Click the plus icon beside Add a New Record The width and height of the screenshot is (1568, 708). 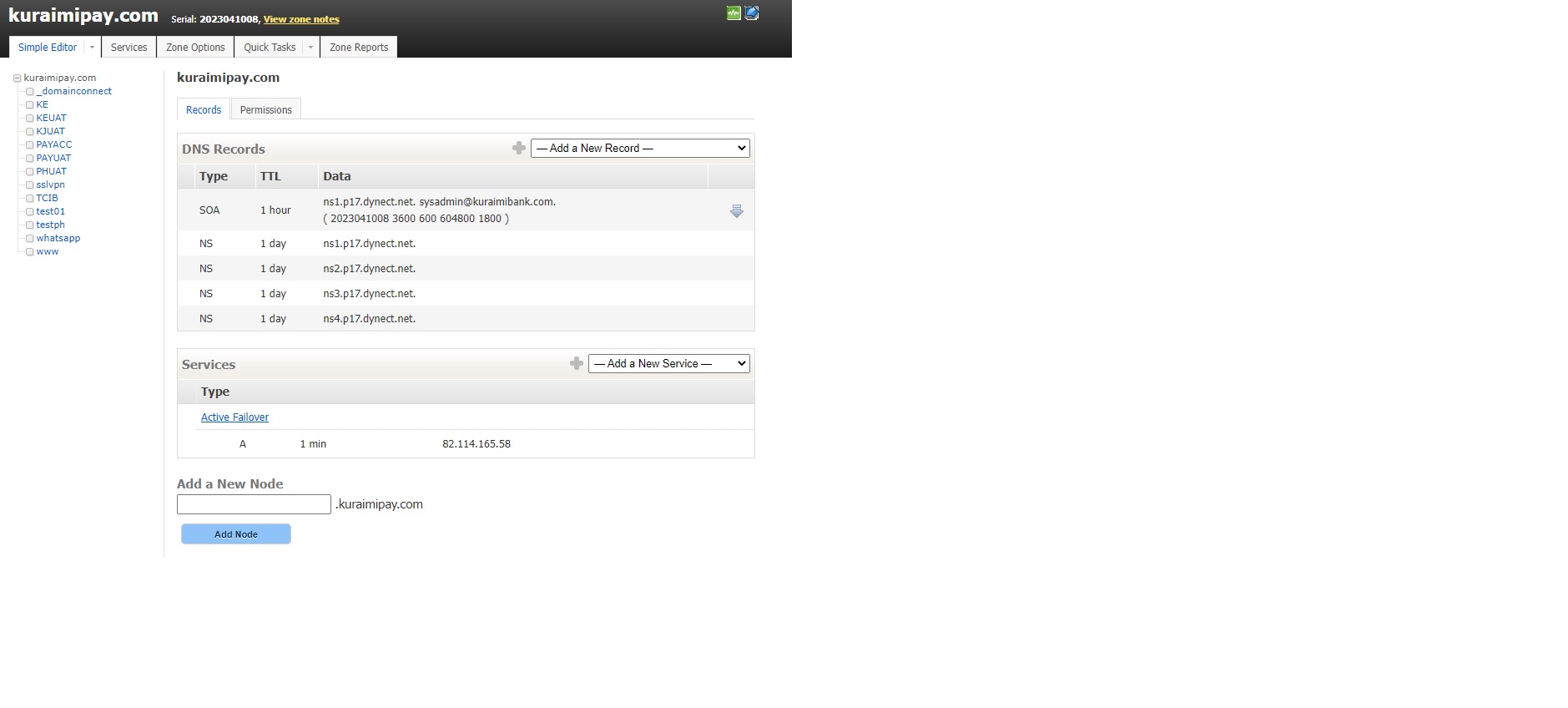point(519,148)
